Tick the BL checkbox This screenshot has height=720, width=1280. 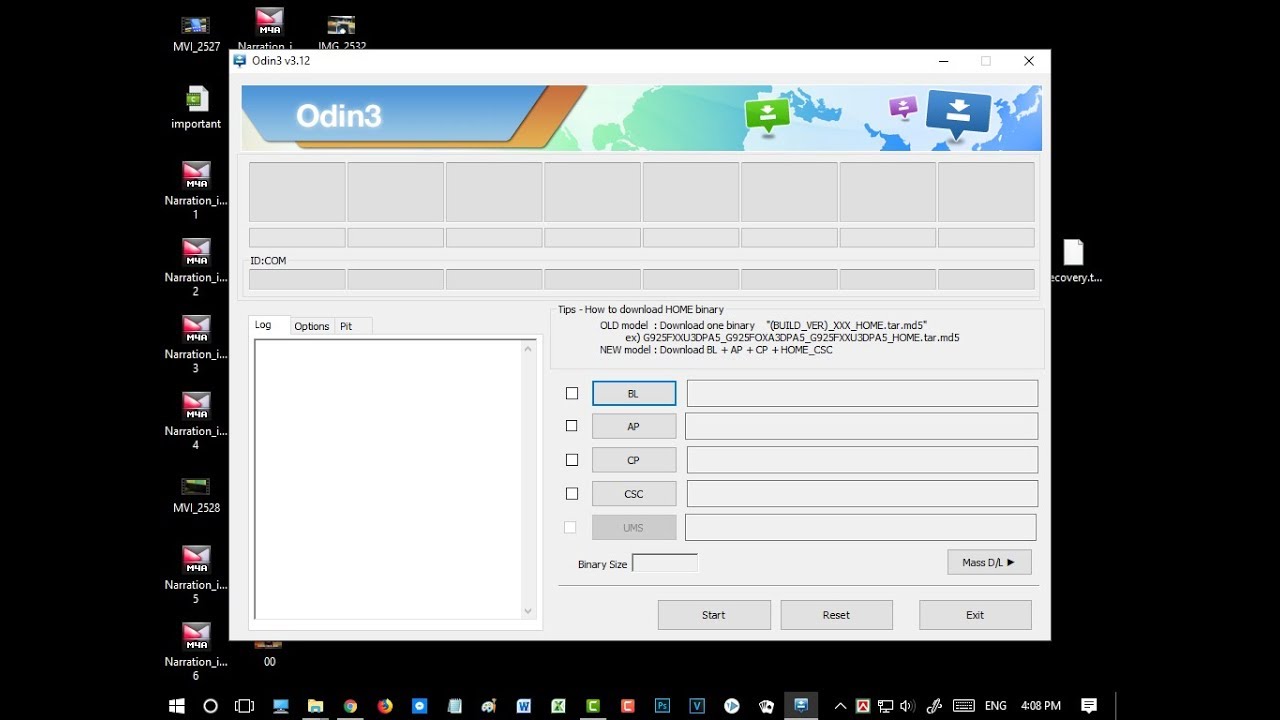point(572,393)
